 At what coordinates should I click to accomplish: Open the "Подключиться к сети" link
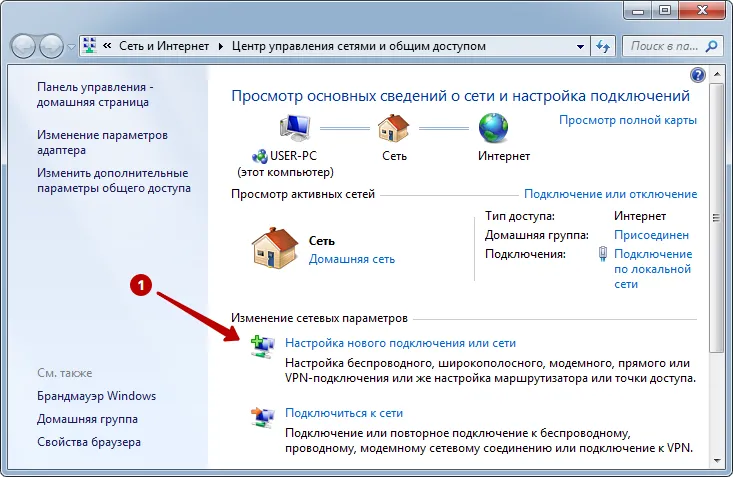point(344,413)
